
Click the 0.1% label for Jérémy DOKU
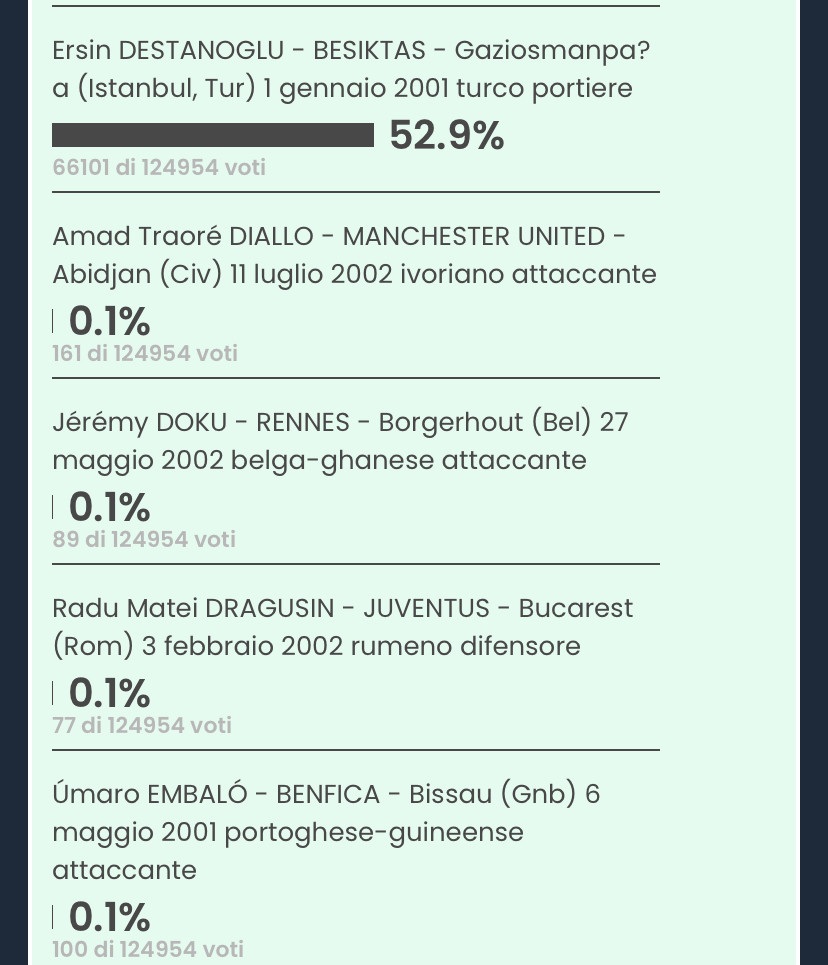[109, 507]
